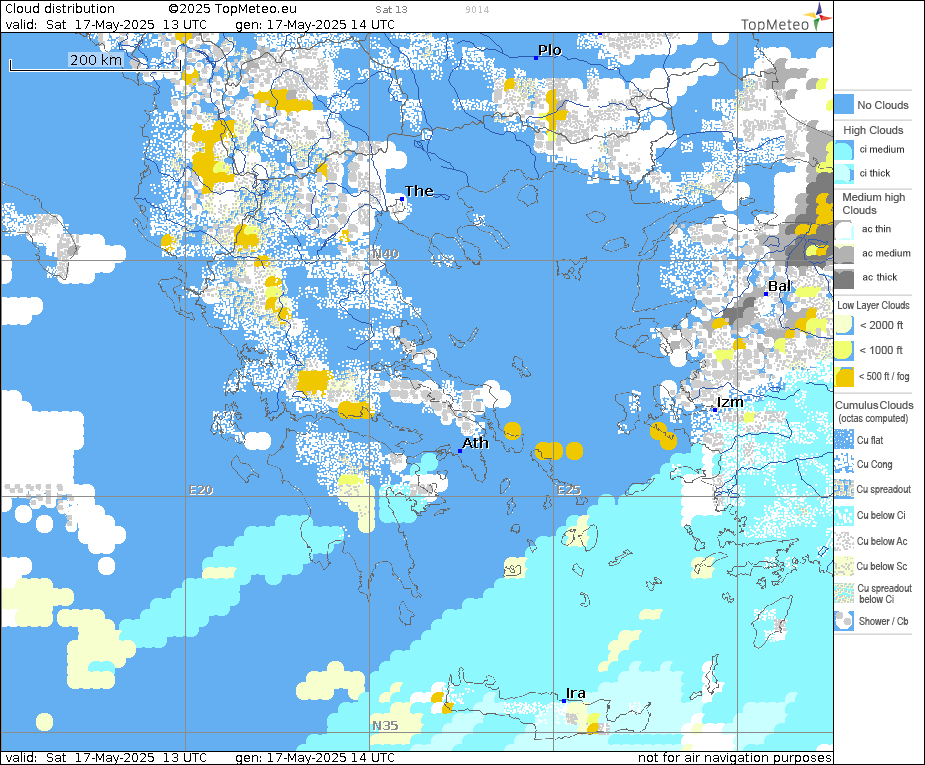Click the ac thick legend label text
This screenshot has height=765, width=925.
pos(880,277)
